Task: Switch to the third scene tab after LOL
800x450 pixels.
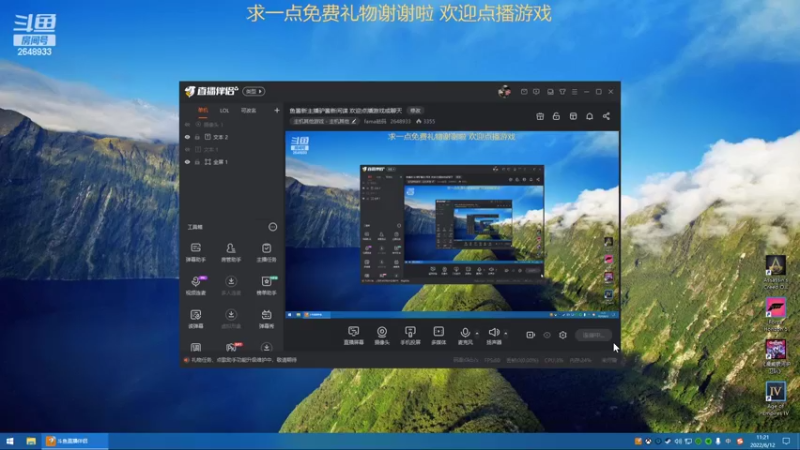Action: coord(248,111)
